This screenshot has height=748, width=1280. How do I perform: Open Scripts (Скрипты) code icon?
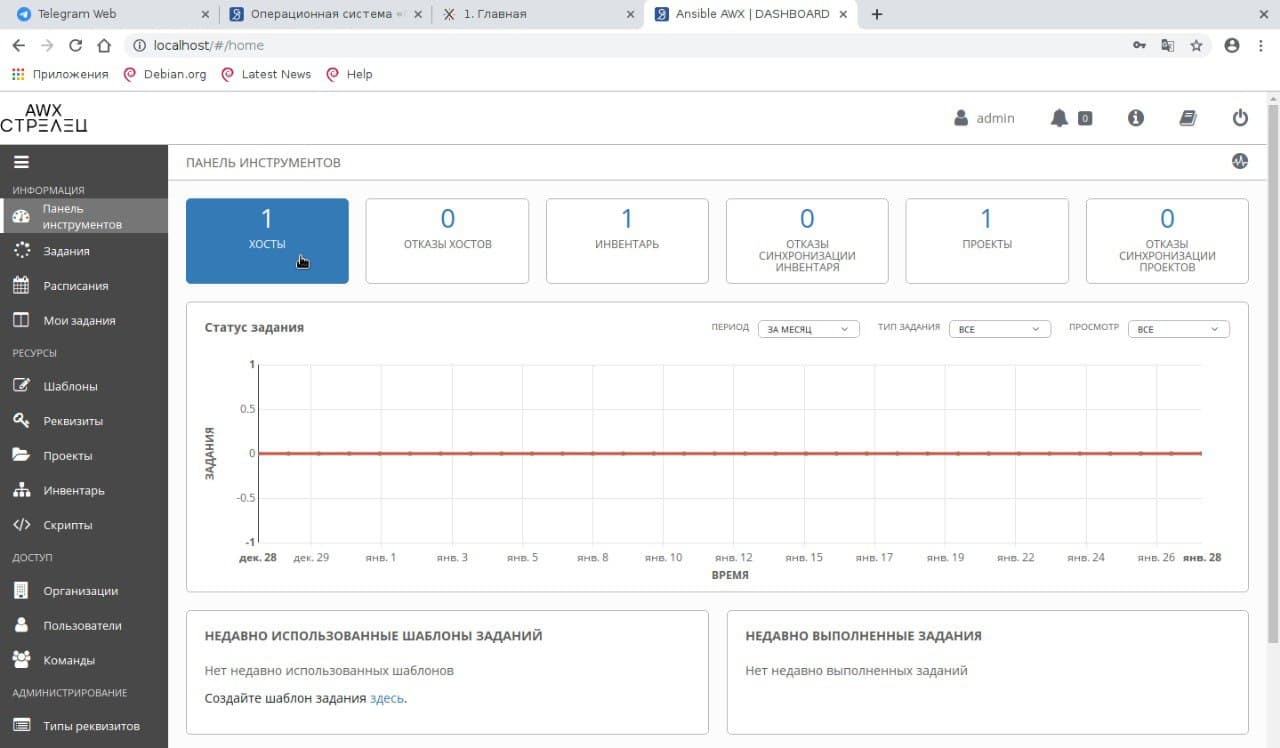tap(21, 525)
